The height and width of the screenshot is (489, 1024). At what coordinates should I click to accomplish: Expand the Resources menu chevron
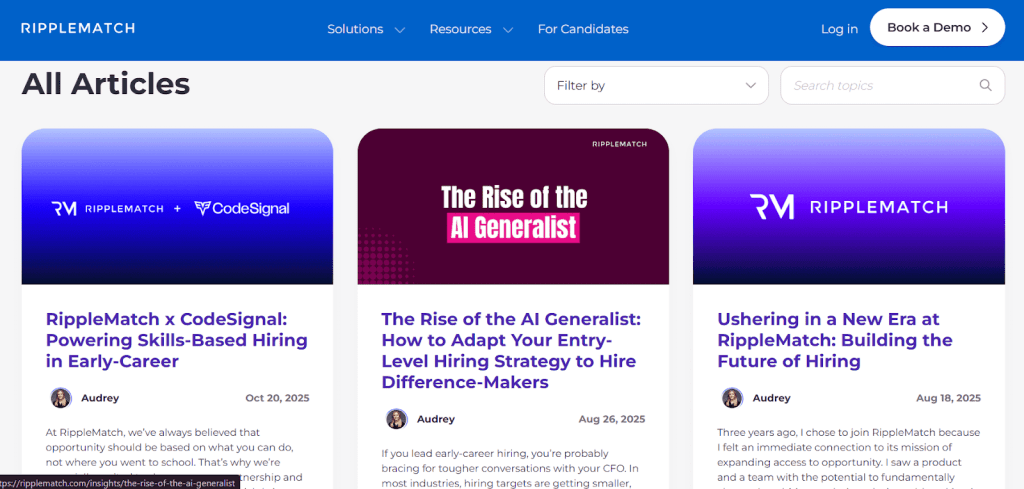coord(508,30)
